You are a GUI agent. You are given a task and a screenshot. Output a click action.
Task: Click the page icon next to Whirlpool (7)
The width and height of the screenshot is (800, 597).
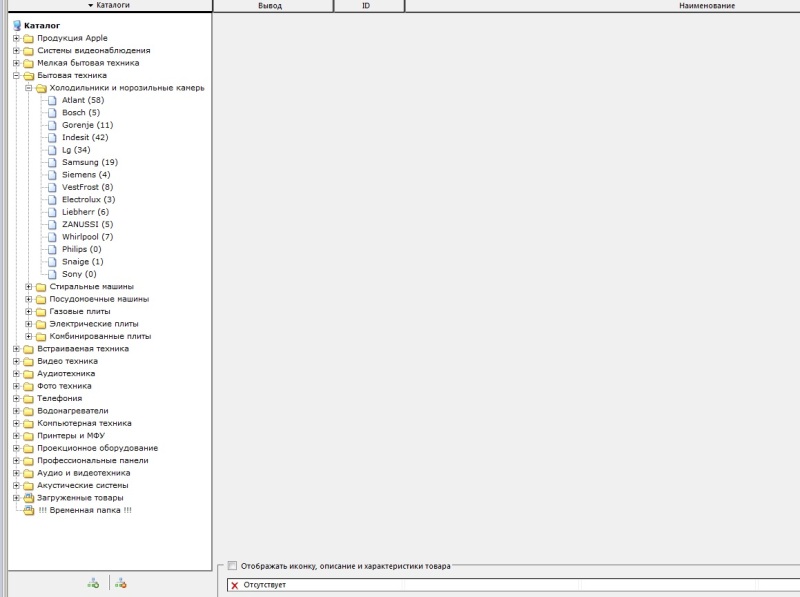(52, 237)
